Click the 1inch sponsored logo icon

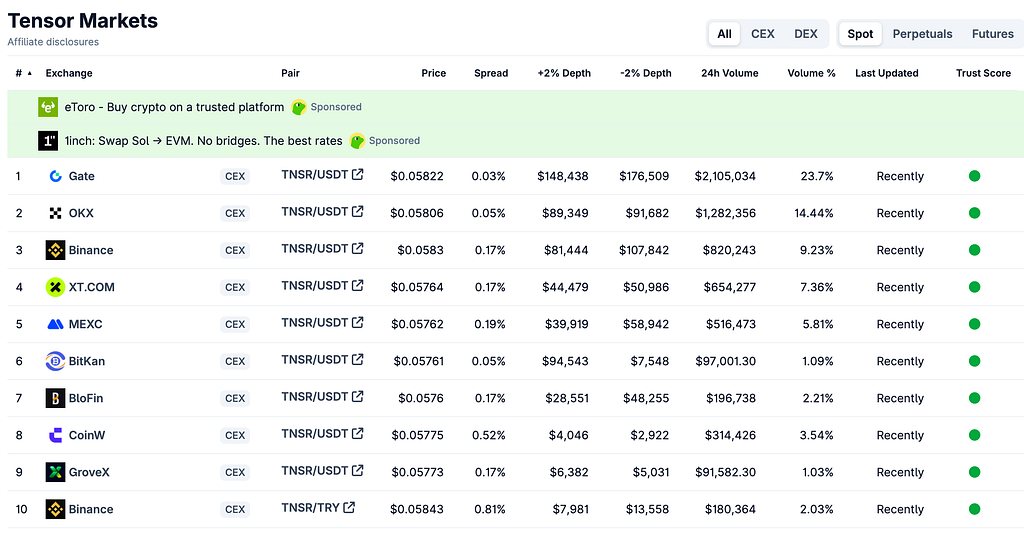pyautogui.click(x=48, y=140)
